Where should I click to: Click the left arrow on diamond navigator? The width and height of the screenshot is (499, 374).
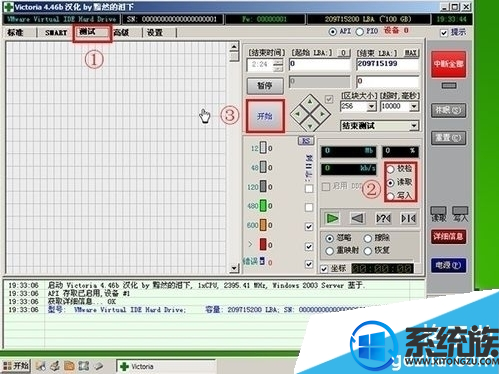point(298,114)
